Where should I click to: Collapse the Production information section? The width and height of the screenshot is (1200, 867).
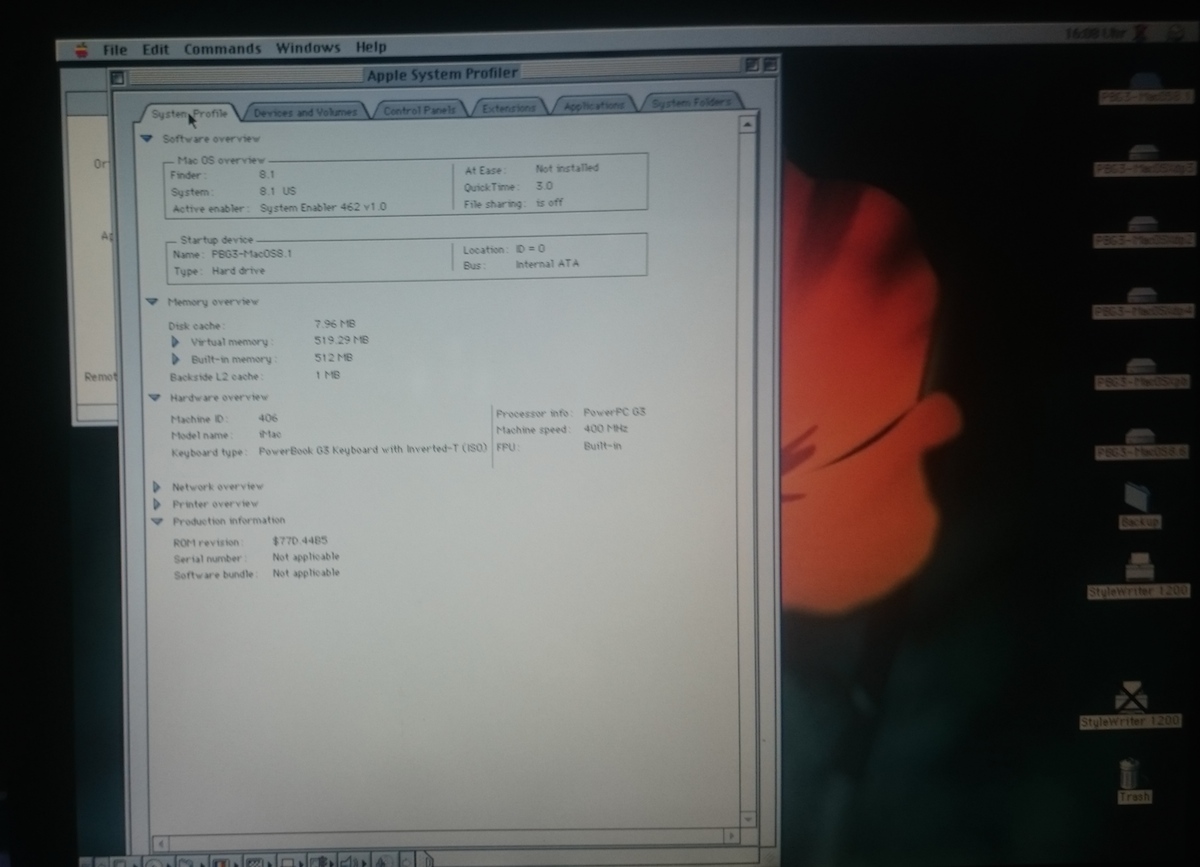coord(157,521)
